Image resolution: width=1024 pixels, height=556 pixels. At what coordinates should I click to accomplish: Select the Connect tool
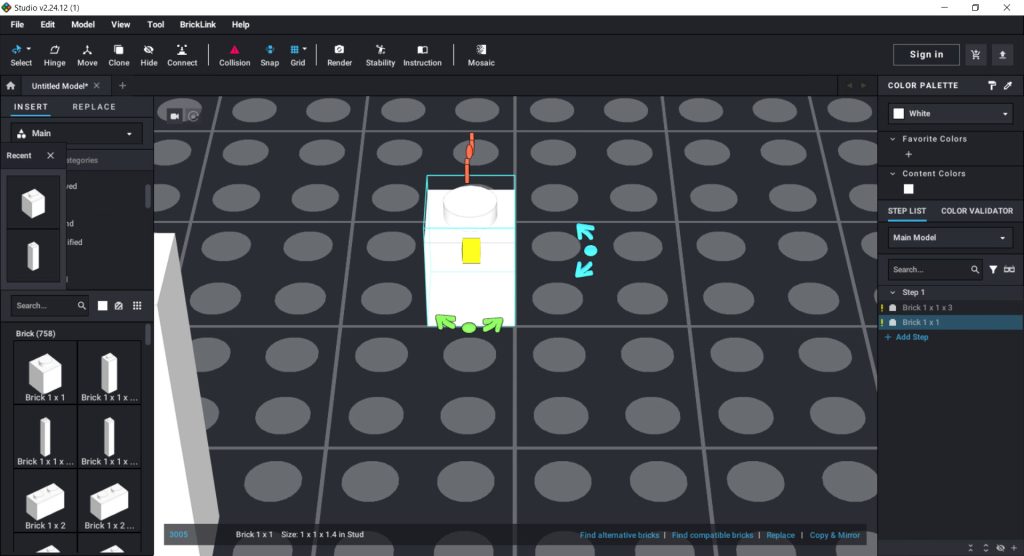(x=182, y=55)
